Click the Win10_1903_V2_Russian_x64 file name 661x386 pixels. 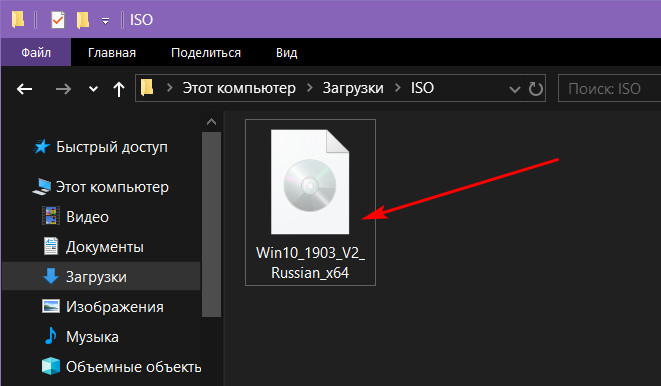click(x=310, y=263)
